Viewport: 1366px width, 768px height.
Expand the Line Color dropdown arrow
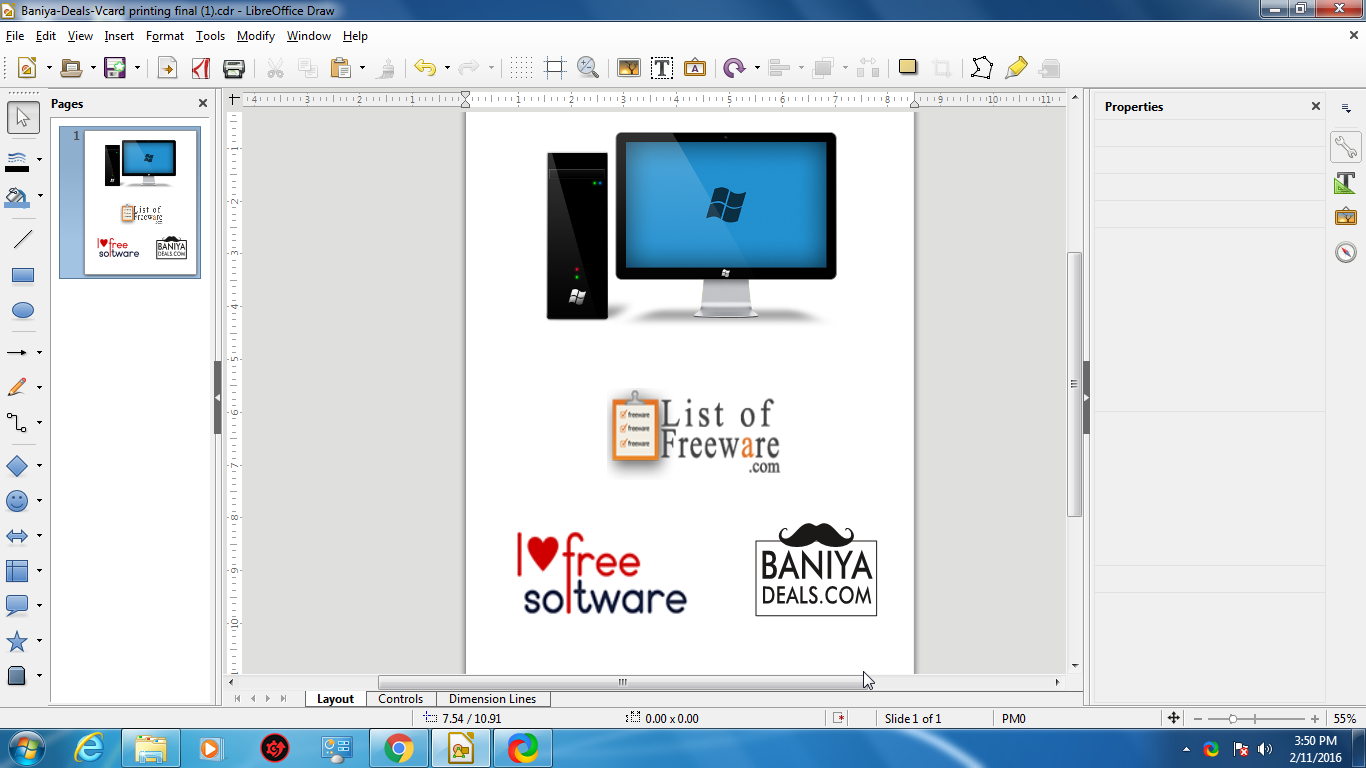pos(39,160)
